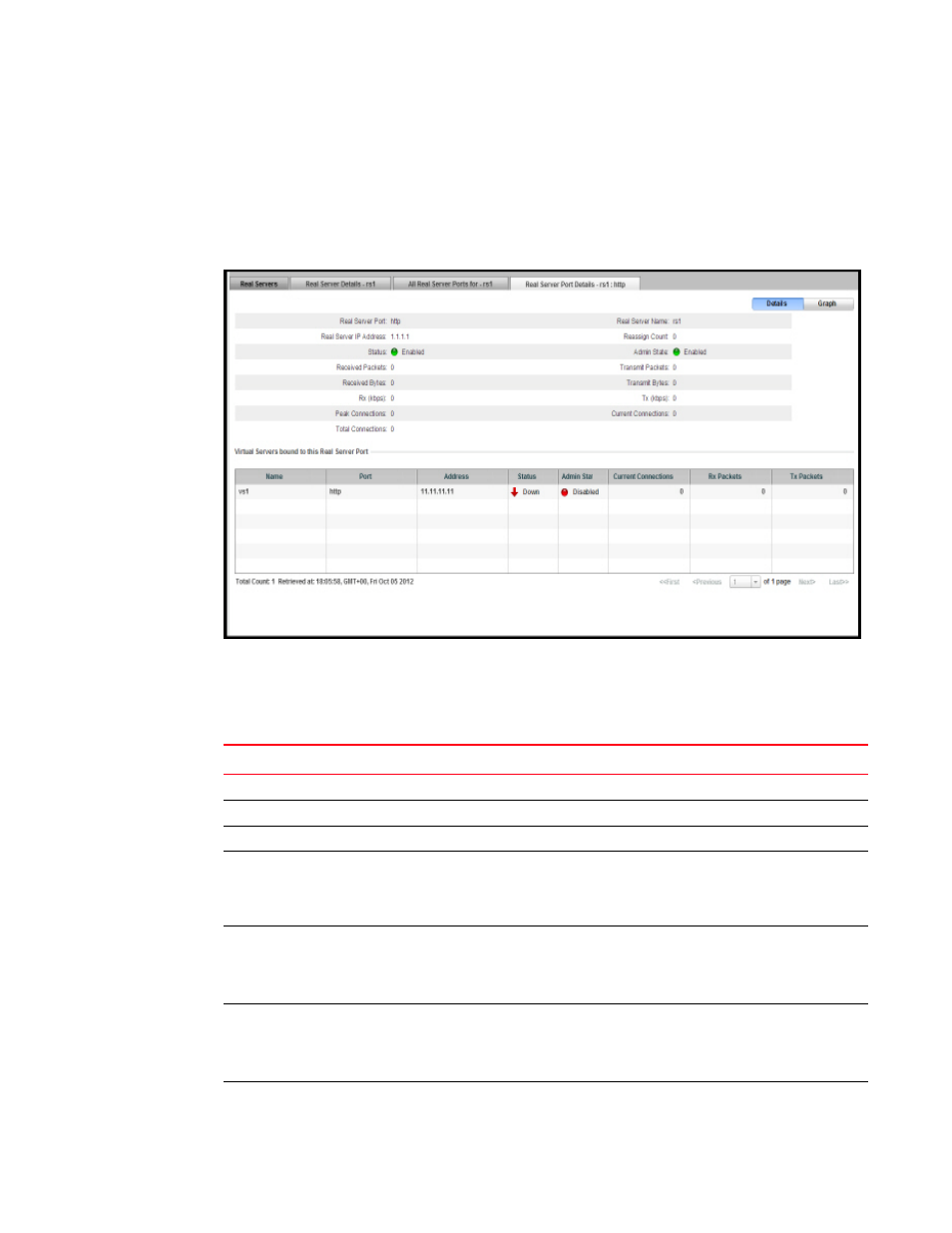
Task: Sort table by Port column header
Action: tap(371, 476)
